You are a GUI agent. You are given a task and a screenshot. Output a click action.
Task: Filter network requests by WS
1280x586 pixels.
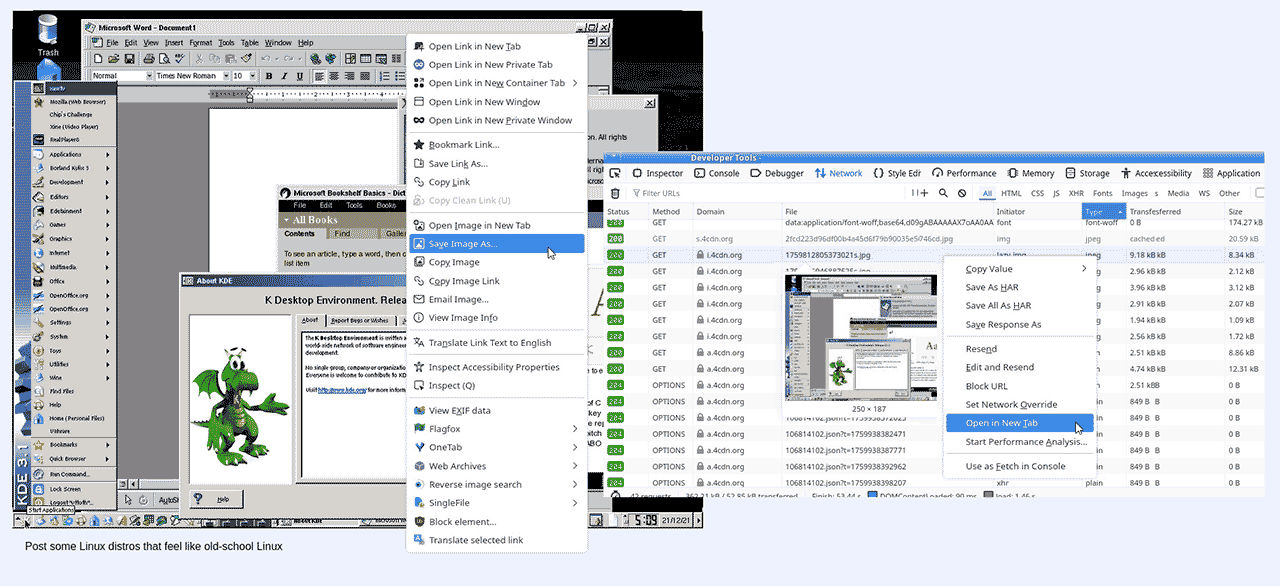1204,193
